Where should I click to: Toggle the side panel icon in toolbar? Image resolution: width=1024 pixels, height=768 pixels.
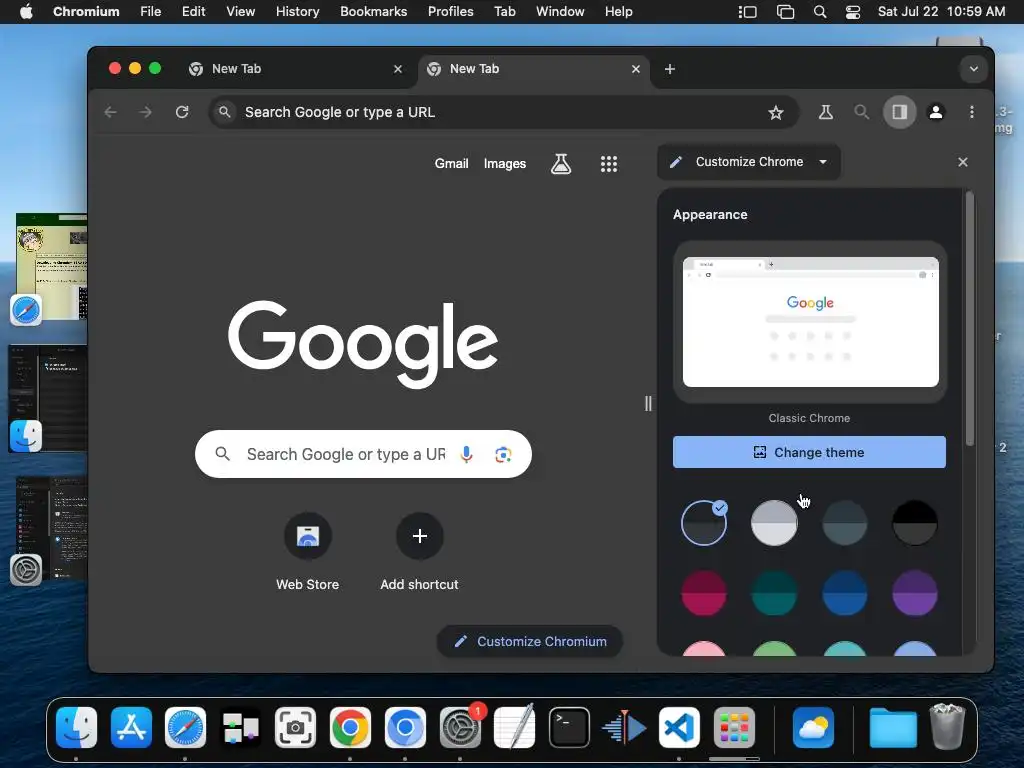click(899, 112)
